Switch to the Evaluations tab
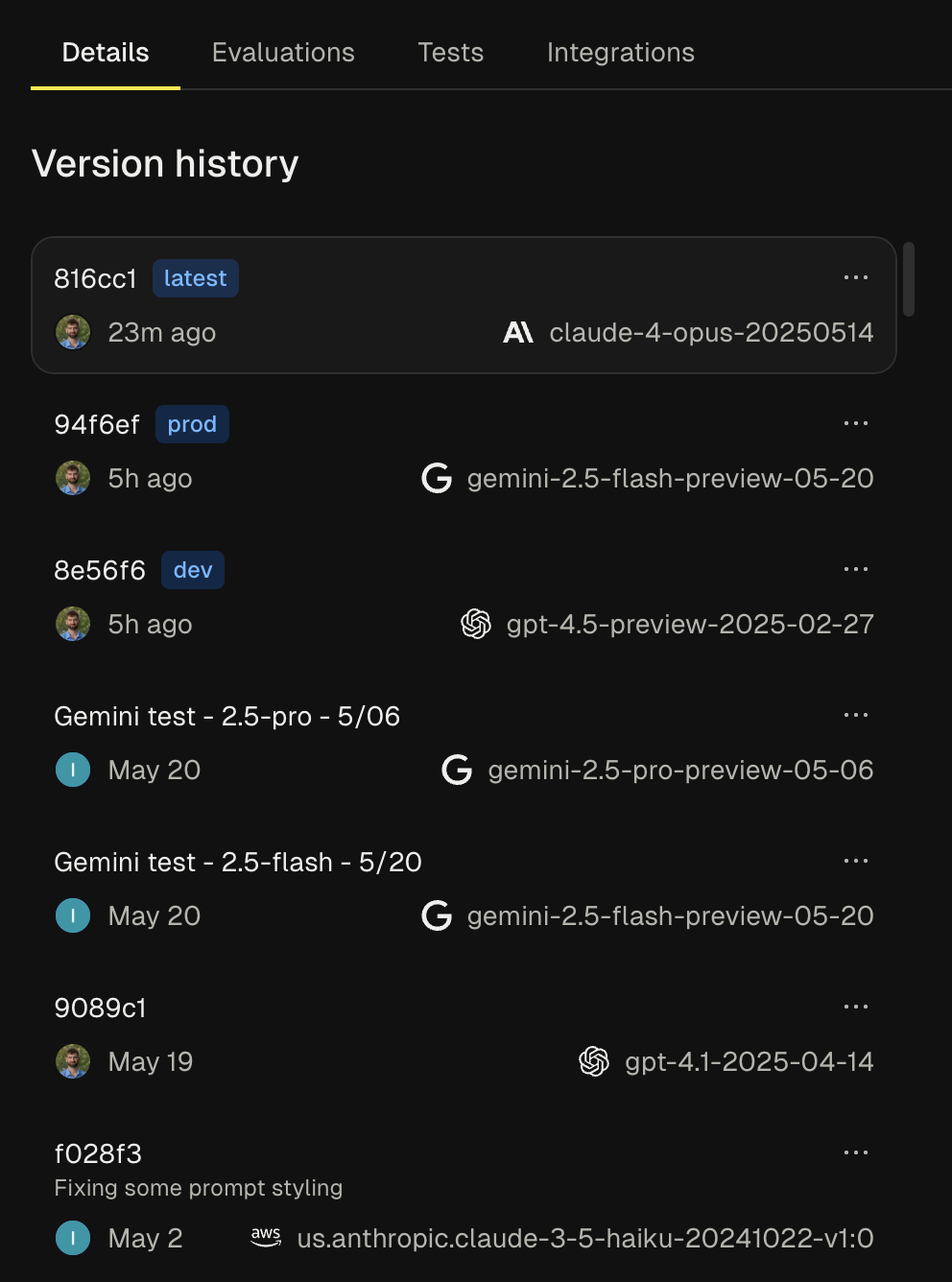Image resolution: width=952 pixels, height=1282 pixels. (283, 52)
